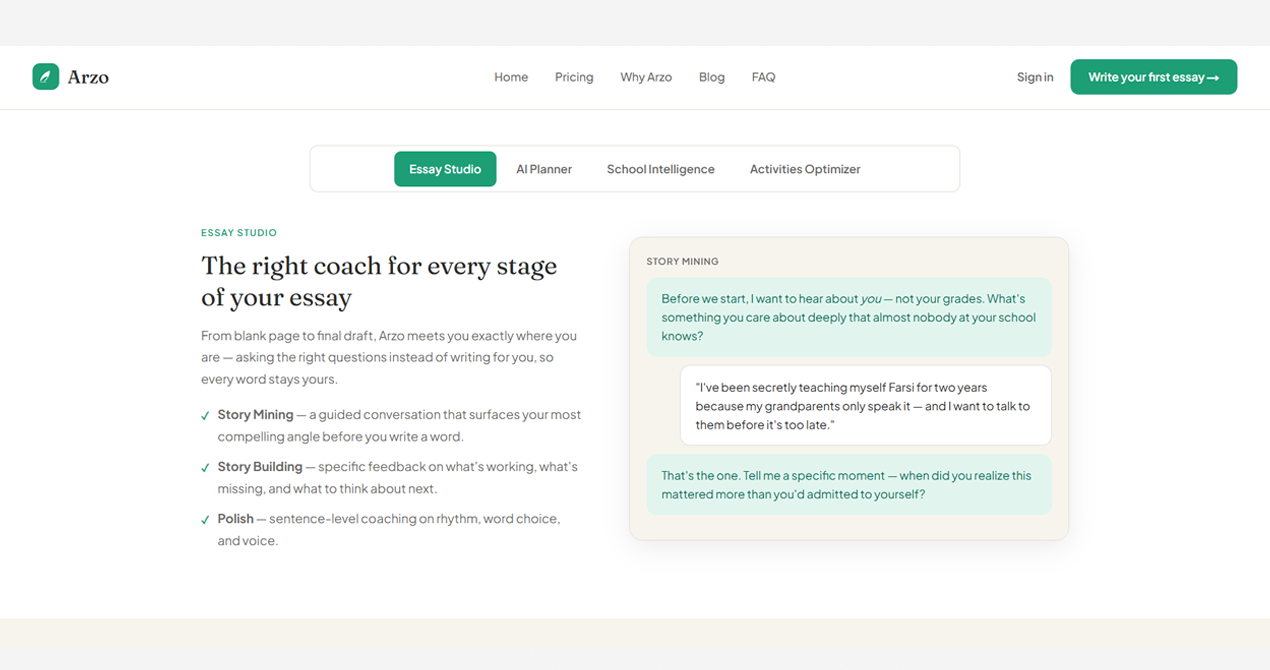The image size is (1270, 670).
Task: Click the chat bubble 'That's the one'
Action: 849,485
